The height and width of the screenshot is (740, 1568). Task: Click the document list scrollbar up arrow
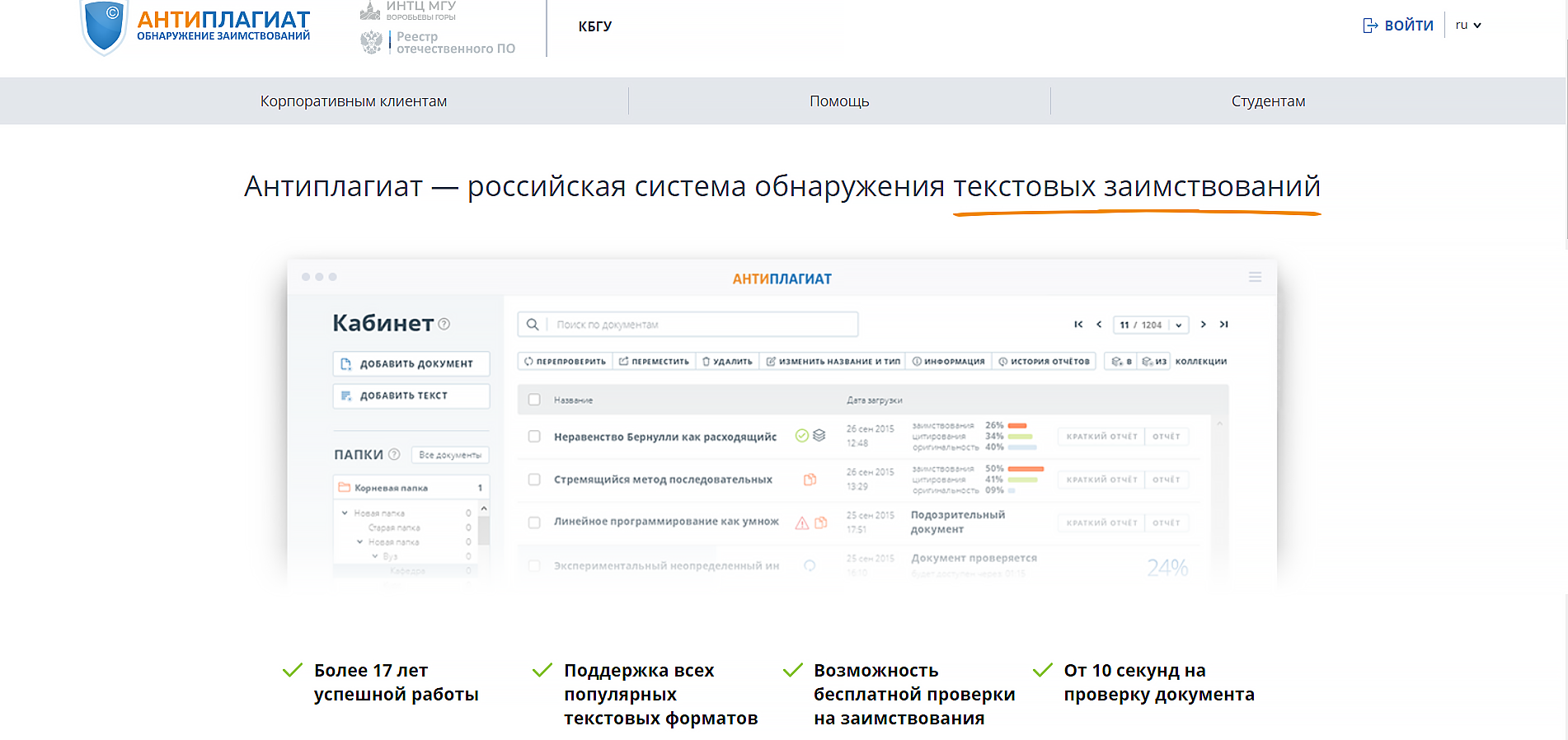(1219, 424)
